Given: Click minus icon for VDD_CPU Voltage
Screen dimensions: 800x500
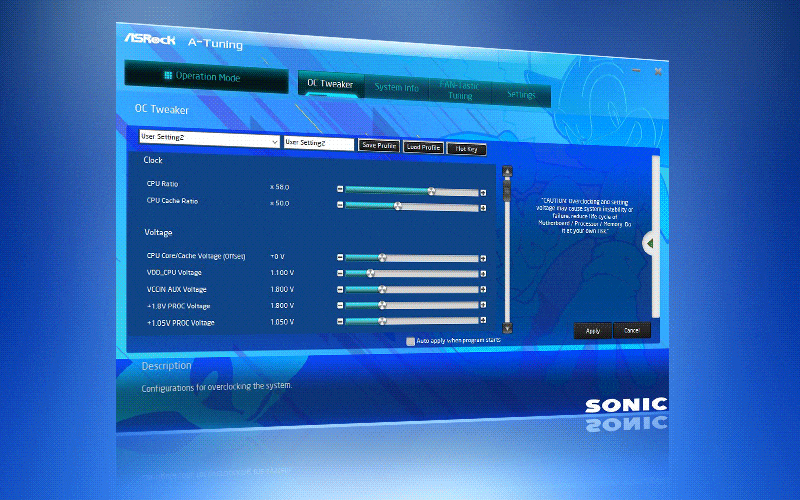Looking at the screenshot, I should point(340,273).
